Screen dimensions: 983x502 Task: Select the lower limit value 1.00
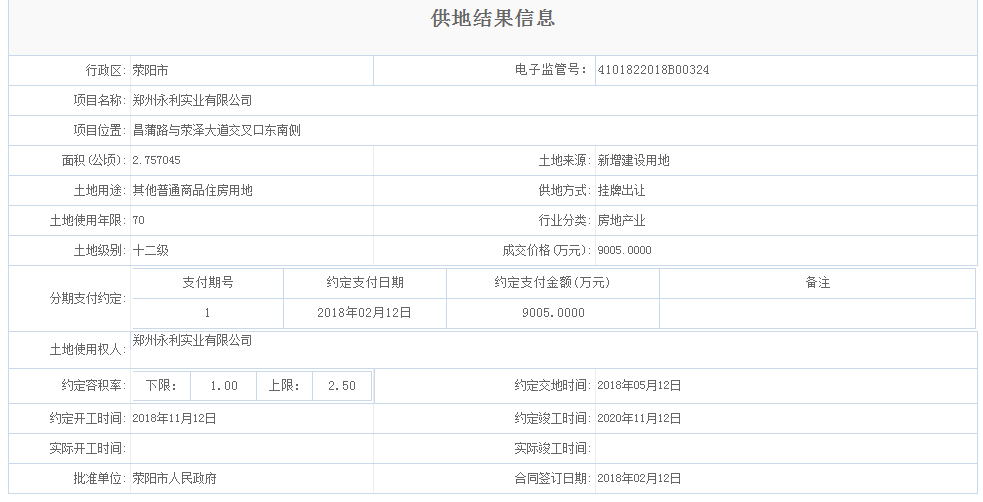[224, 386]
